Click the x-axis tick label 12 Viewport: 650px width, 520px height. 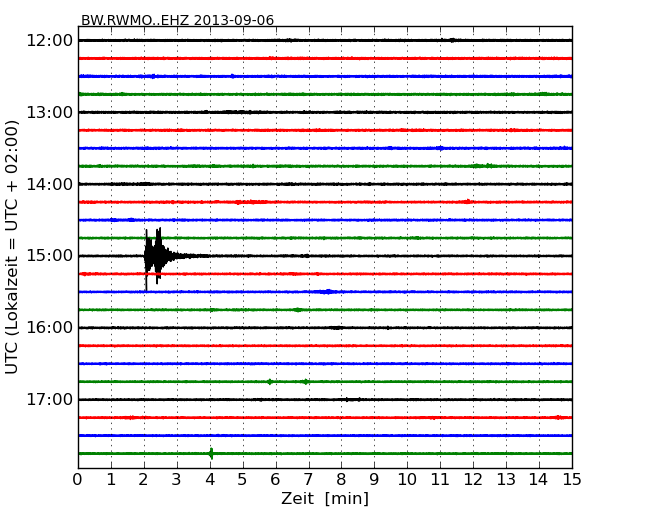[x=473, y=480]
